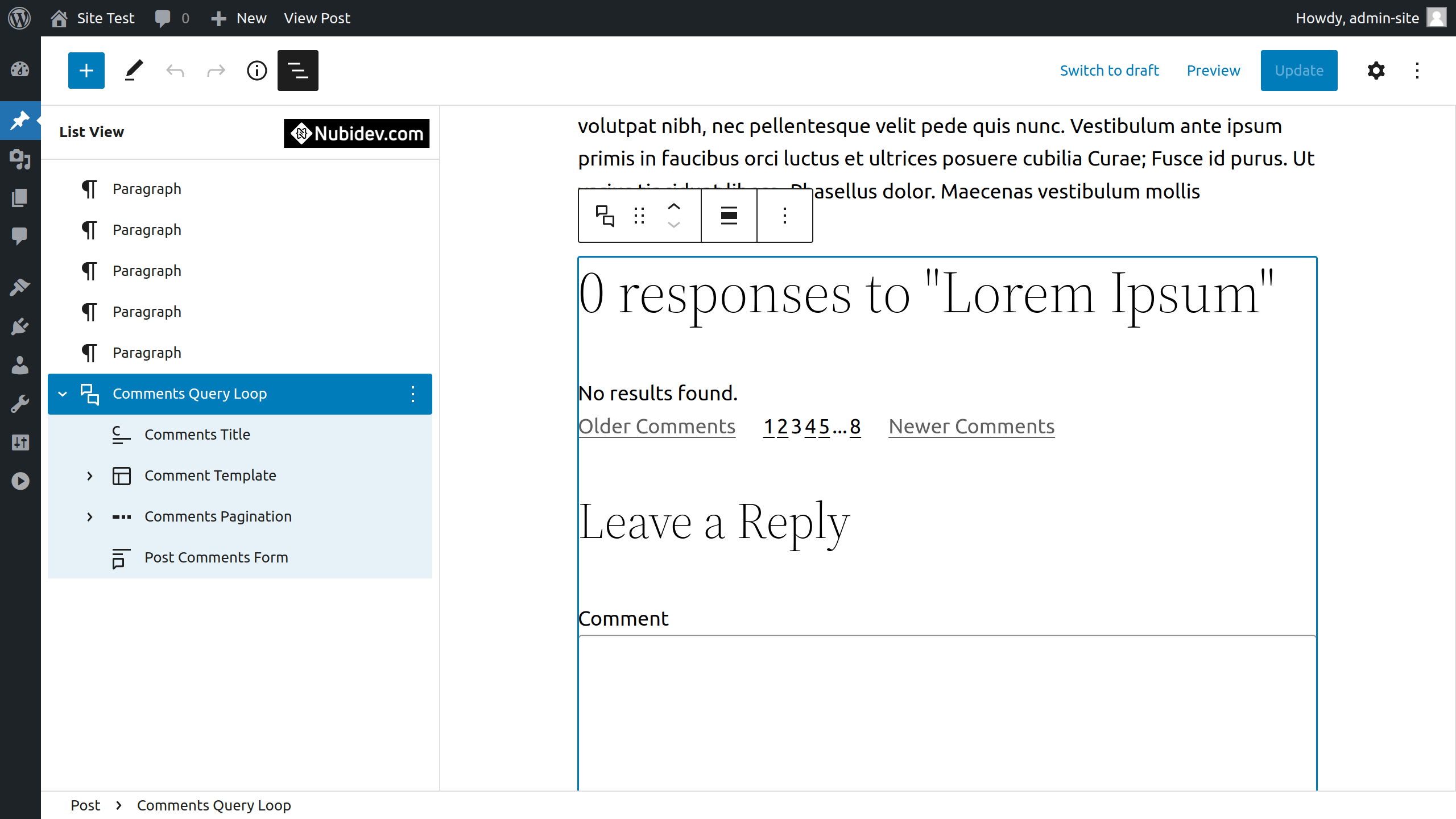Click the Update button

[x=1298, y=71]
